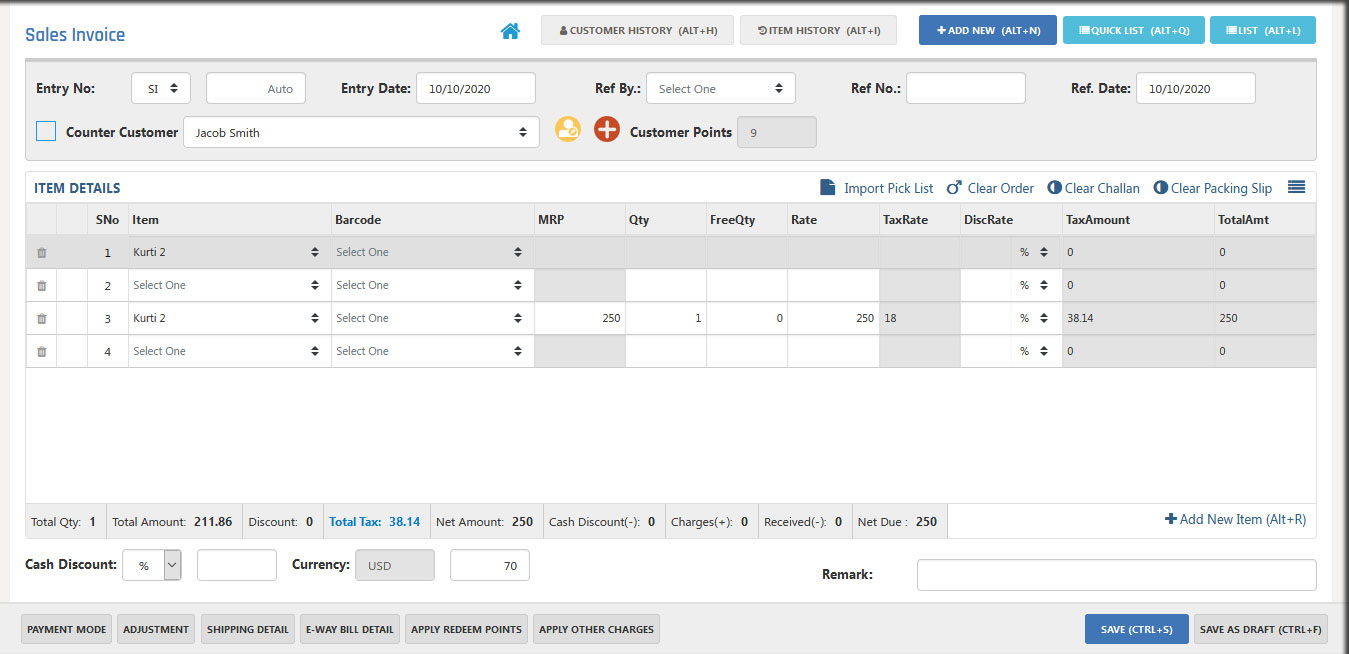Viewport: 1349px width, 654px height.
Task: Open DiscRate percent dropdown in row 3
Action: click(1036, 318)
